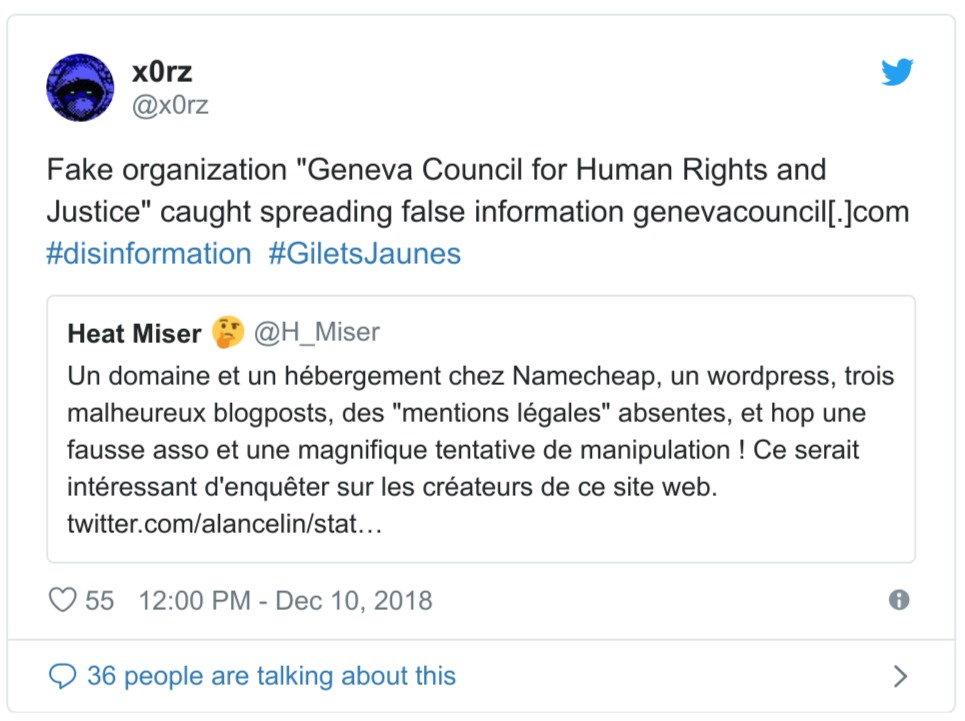Screen dimensions: 965x721
Task: Click the speech bubble conversation icon
Action: (63, 676)
